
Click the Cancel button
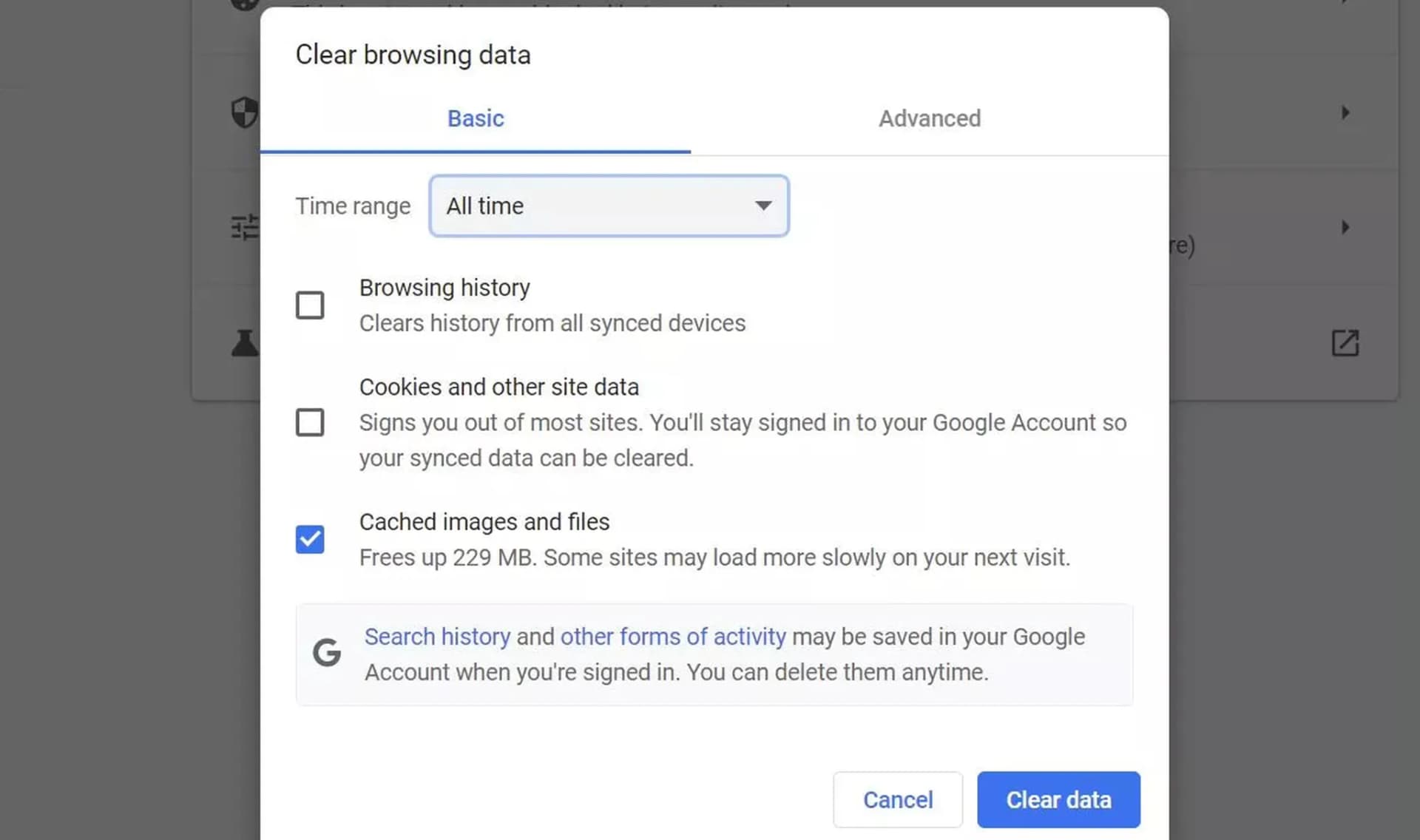pyautogui.click(x=897, y=799)
